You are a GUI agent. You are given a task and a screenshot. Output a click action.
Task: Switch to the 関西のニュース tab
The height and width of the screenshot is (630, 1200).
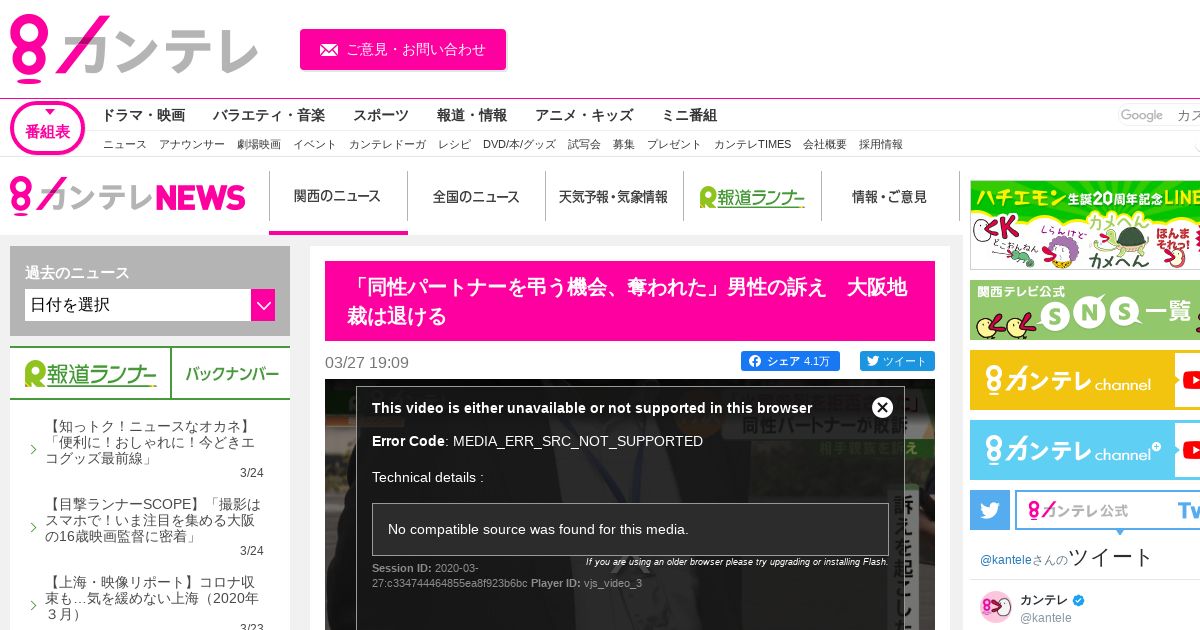338,197
